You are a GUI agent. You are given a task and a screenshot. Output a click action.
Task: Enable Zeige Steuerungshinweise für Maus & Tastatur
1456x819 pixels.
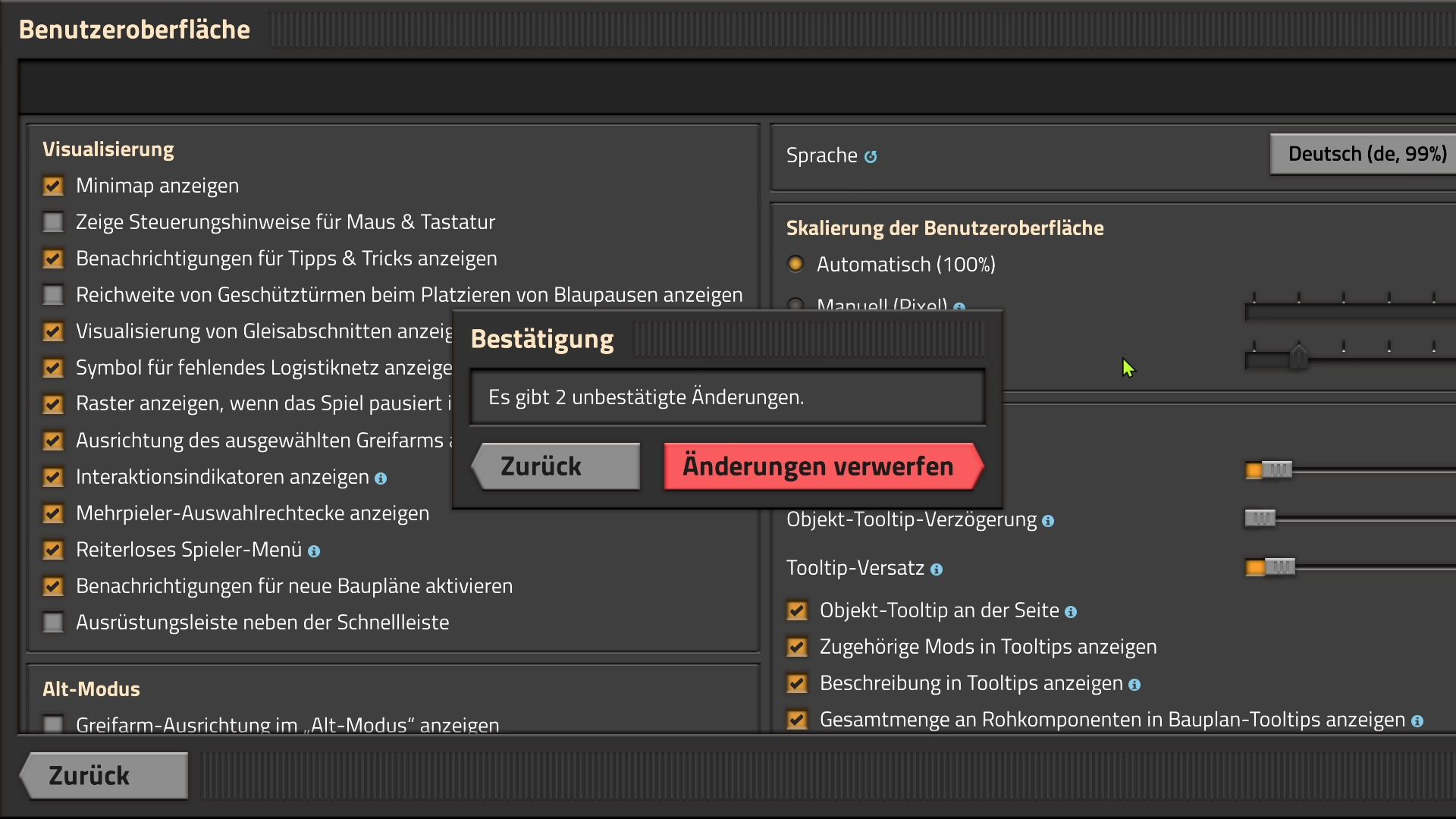[x=53, y=222]
